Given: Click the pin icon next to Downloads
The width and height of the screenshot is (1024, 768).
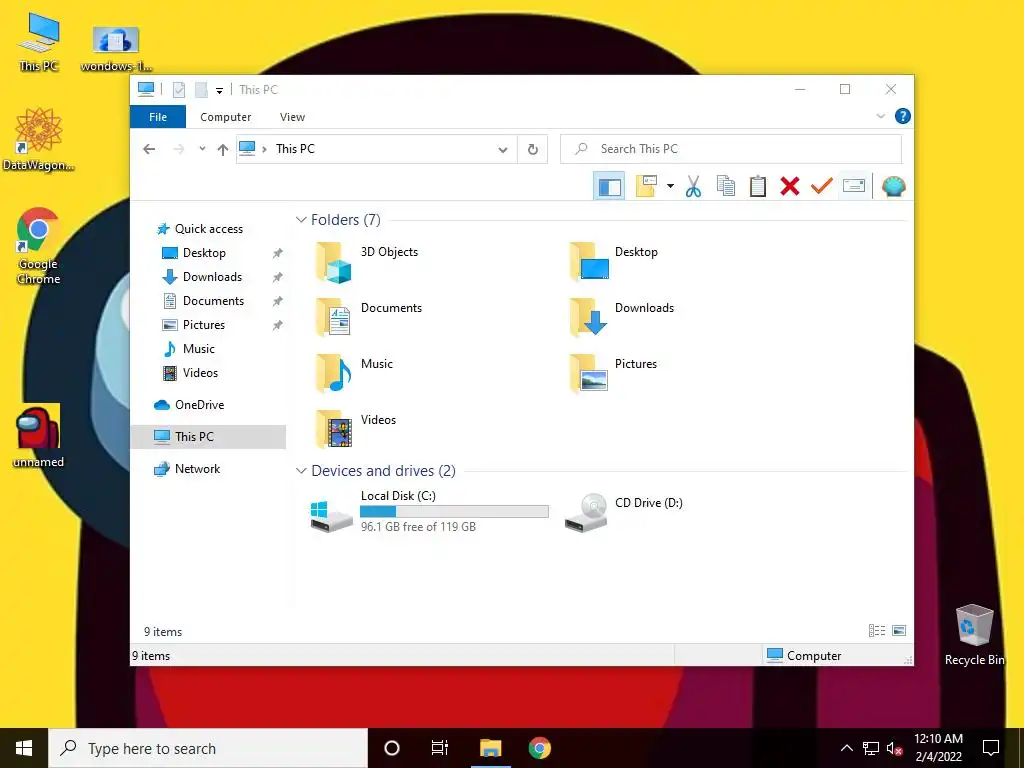Looking at the screenshot, I should click(x=278, y=277).
